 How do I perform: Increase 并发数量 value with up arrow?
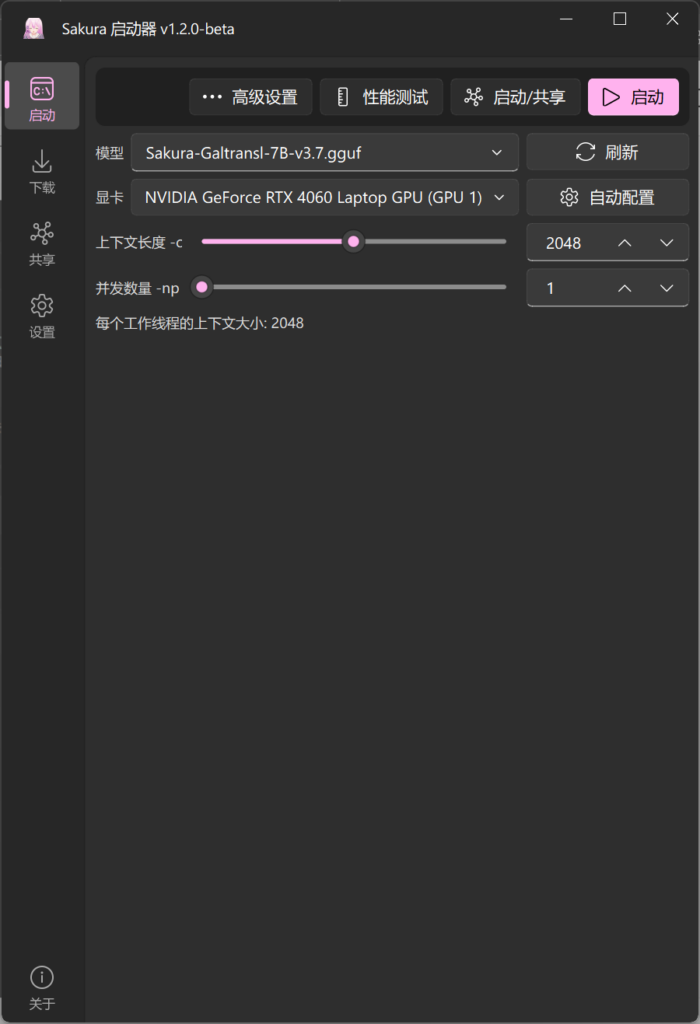tap(624, 288)
